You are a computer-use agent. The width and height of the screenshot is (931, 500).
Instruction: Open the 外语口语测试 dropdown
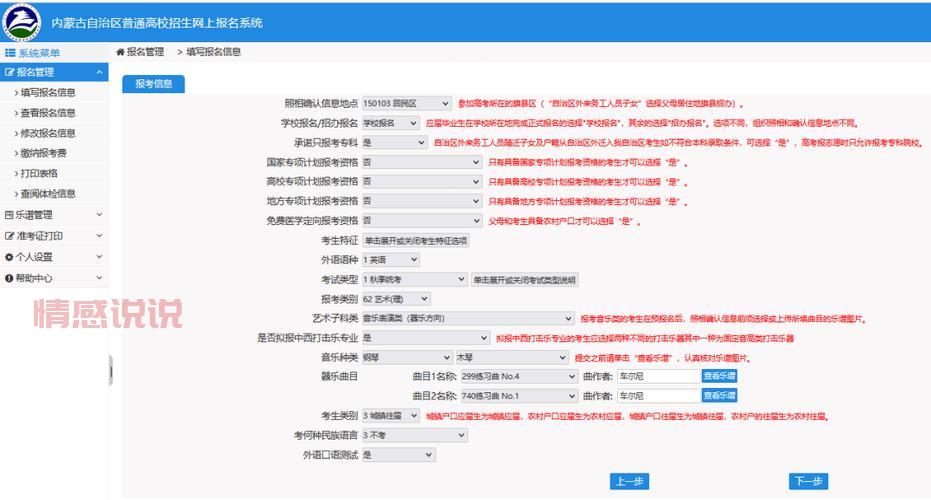point(398,455)
